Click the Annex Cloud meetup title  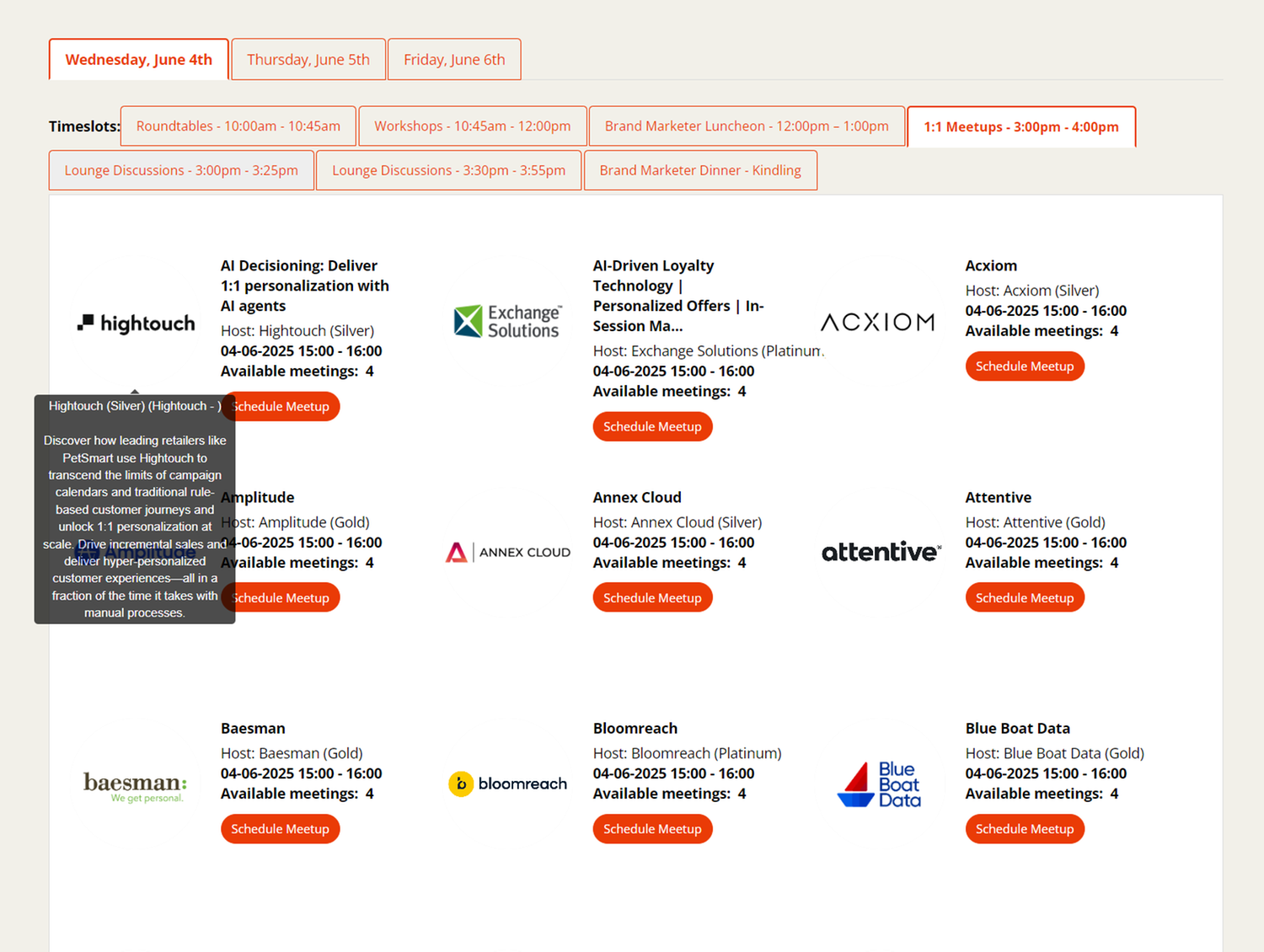point(637,497)
